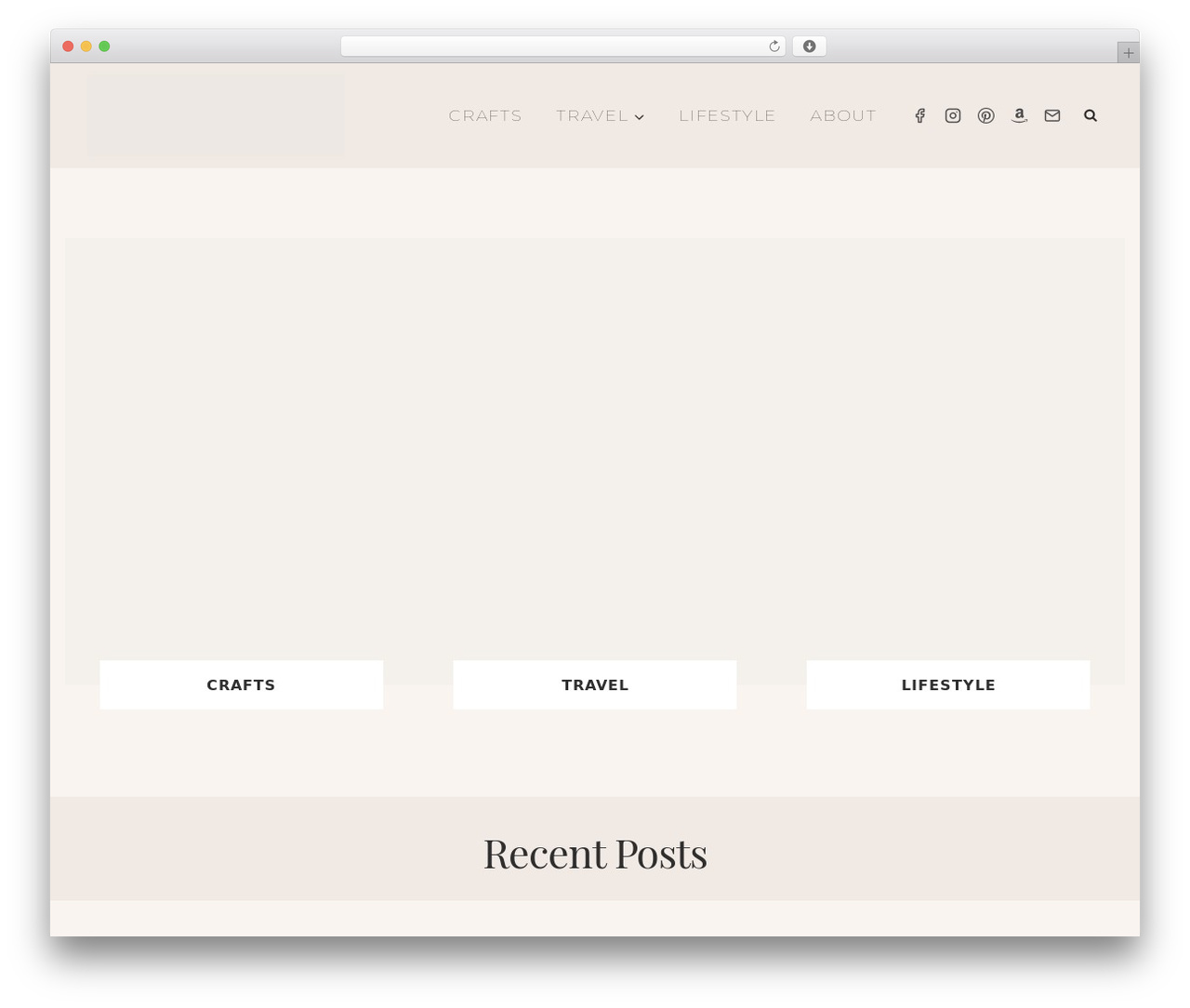Open Lifestyle in the navigation menu
This screenshot has height=1008, width=1190.
[727, 115]
